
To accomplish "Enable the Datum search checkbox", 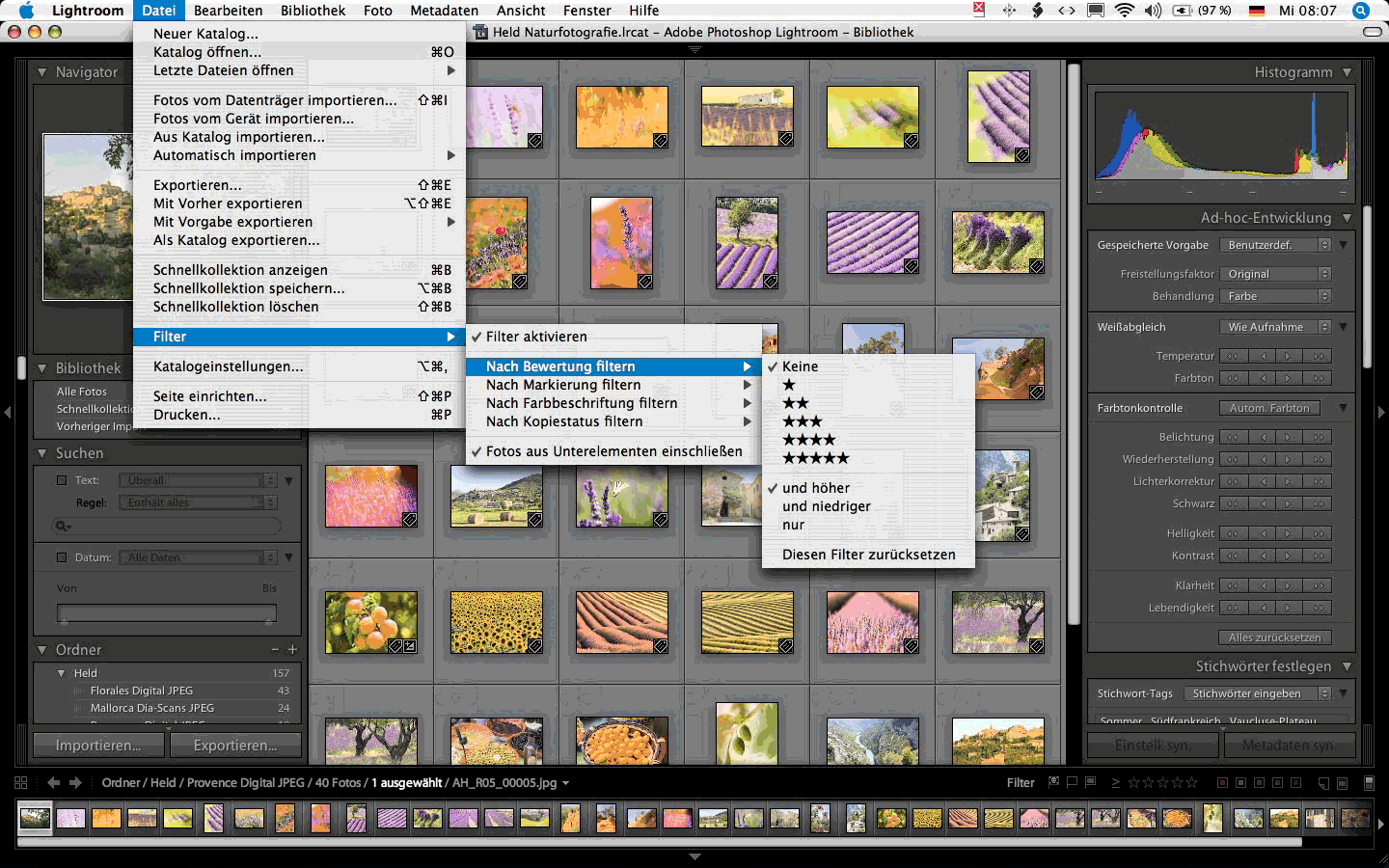I will tap(62, 557).
